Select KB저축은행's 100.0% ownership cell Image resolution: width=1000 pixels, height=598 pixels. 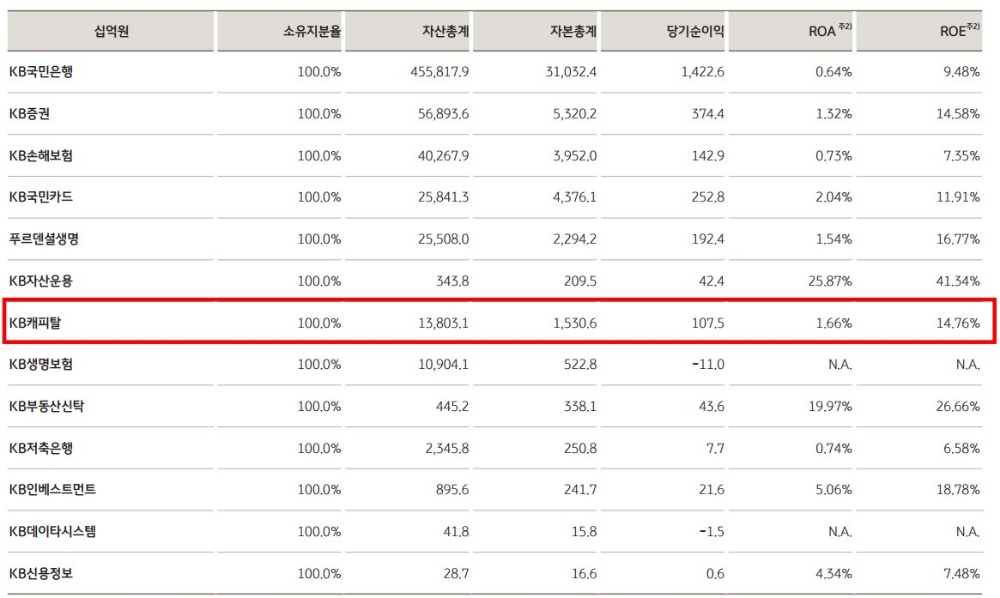319,448
